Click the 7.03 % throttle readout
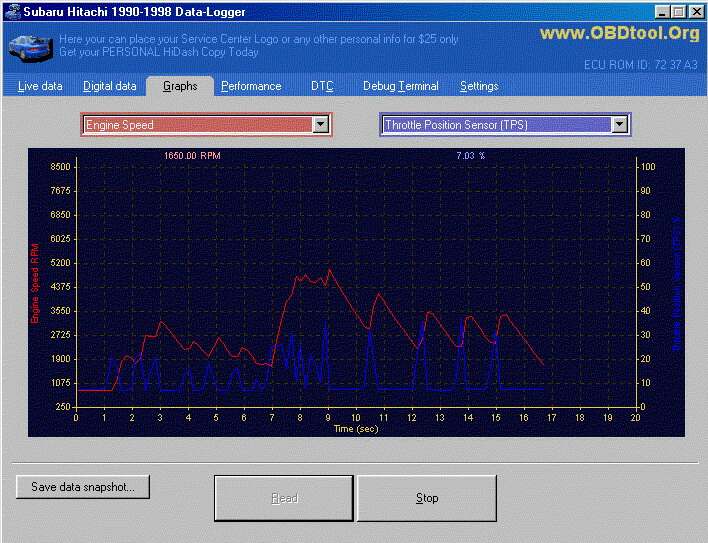The image size is (708, 543). pos(470,156)
